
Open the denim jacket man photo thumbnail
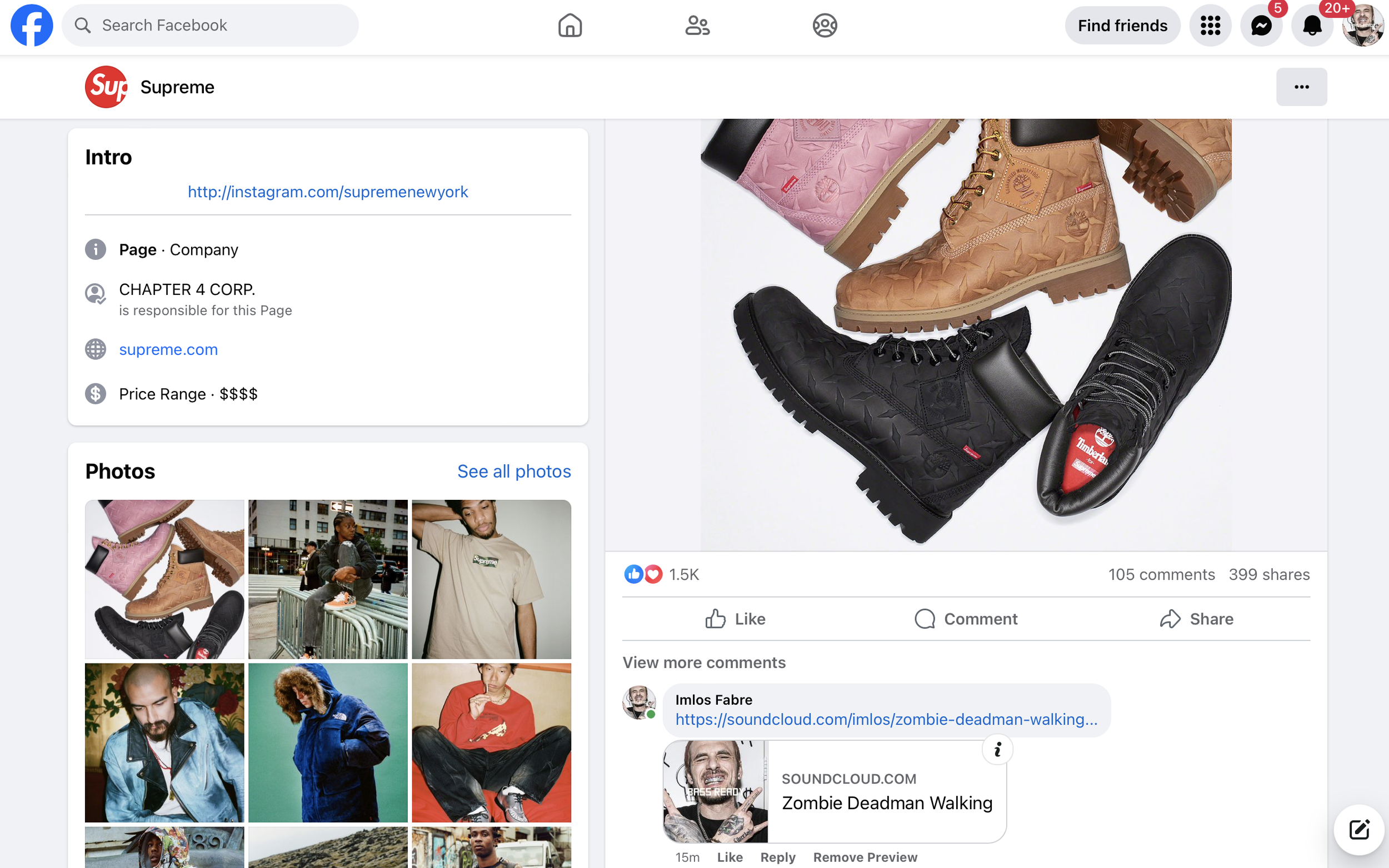[164, 743]
